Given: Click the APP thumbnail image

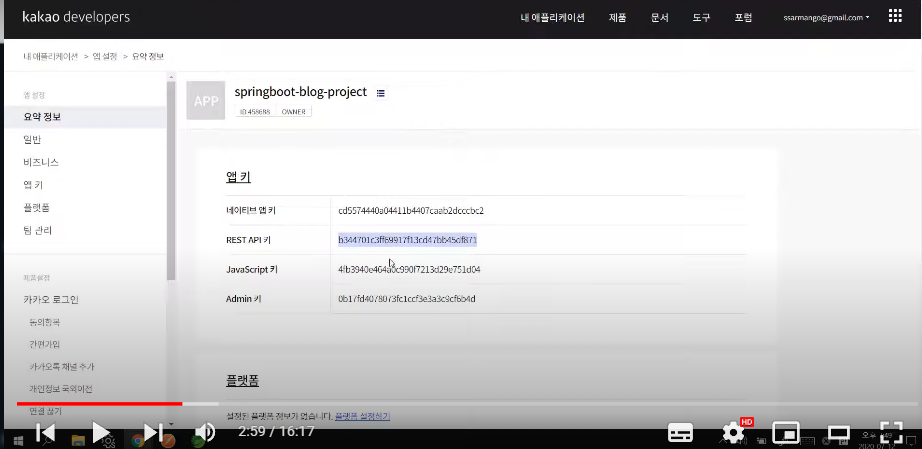Looking at the screenshot, I should click(206, 100).
